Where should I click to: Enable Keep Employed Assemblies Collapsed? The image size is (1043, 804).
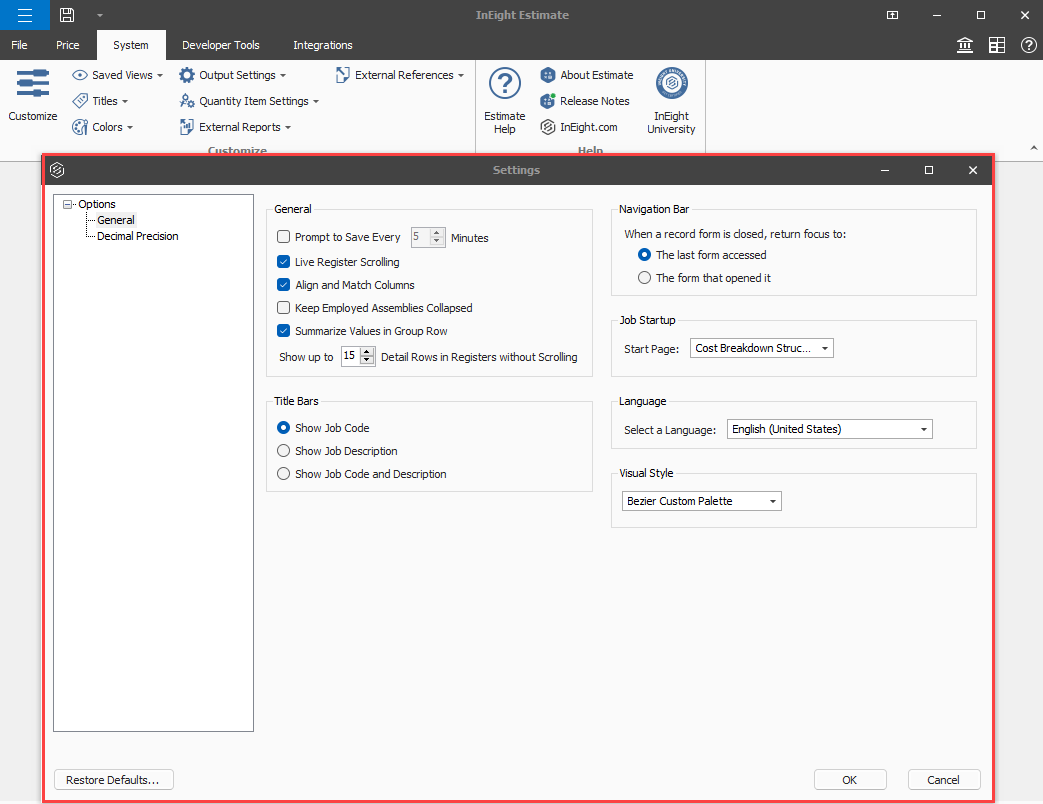283,308
